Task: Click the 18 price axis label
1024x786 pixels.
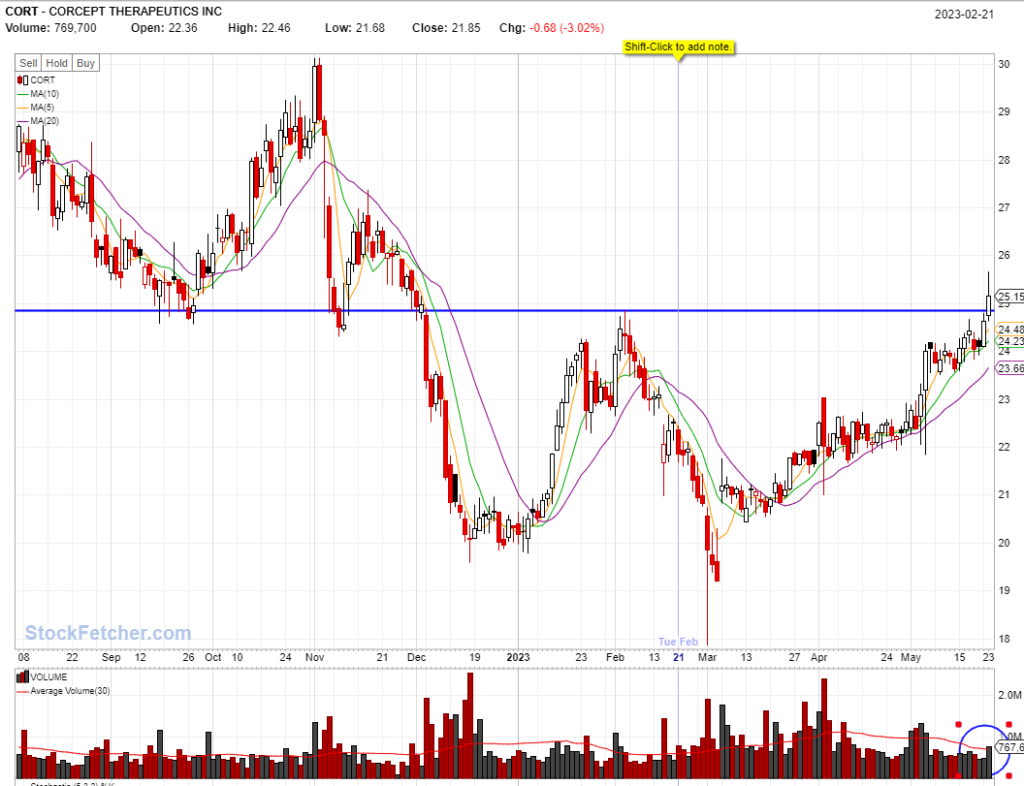Action: click(x=1004, y=638)
